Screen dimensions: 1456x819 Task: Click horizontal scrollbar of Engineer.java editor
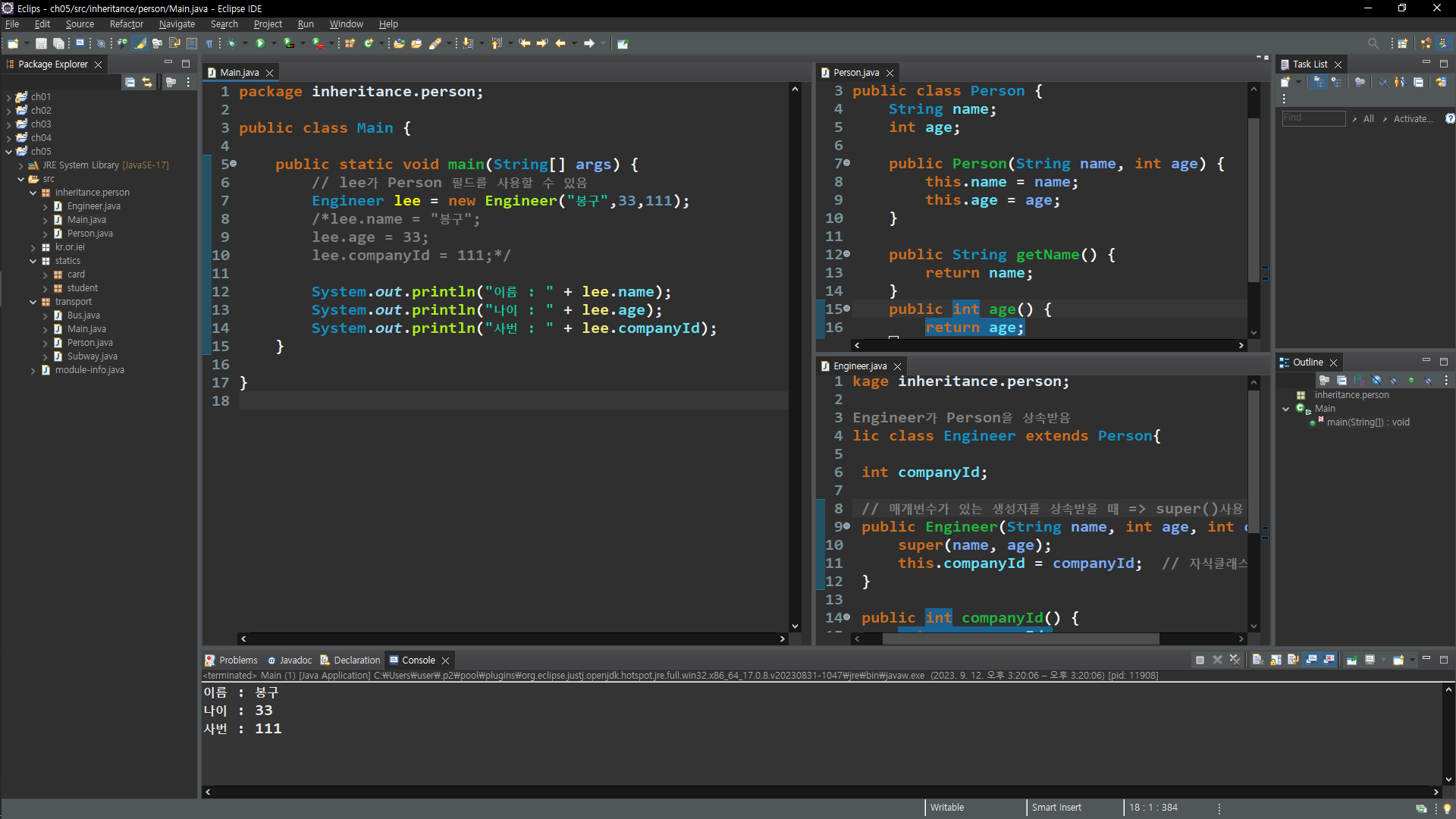tap(1020, 639)
